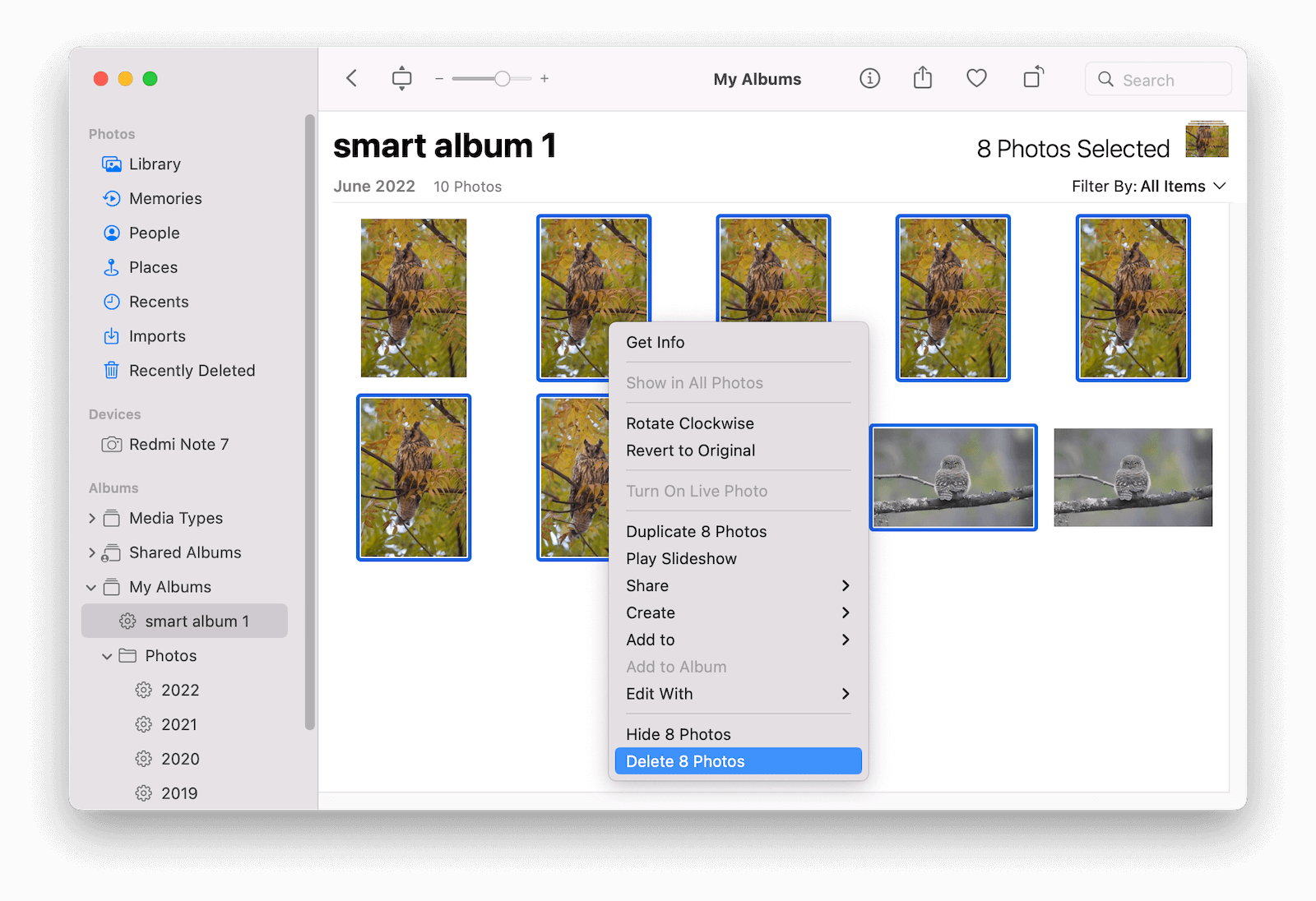Go back with the left chevron

click(352, 78)
